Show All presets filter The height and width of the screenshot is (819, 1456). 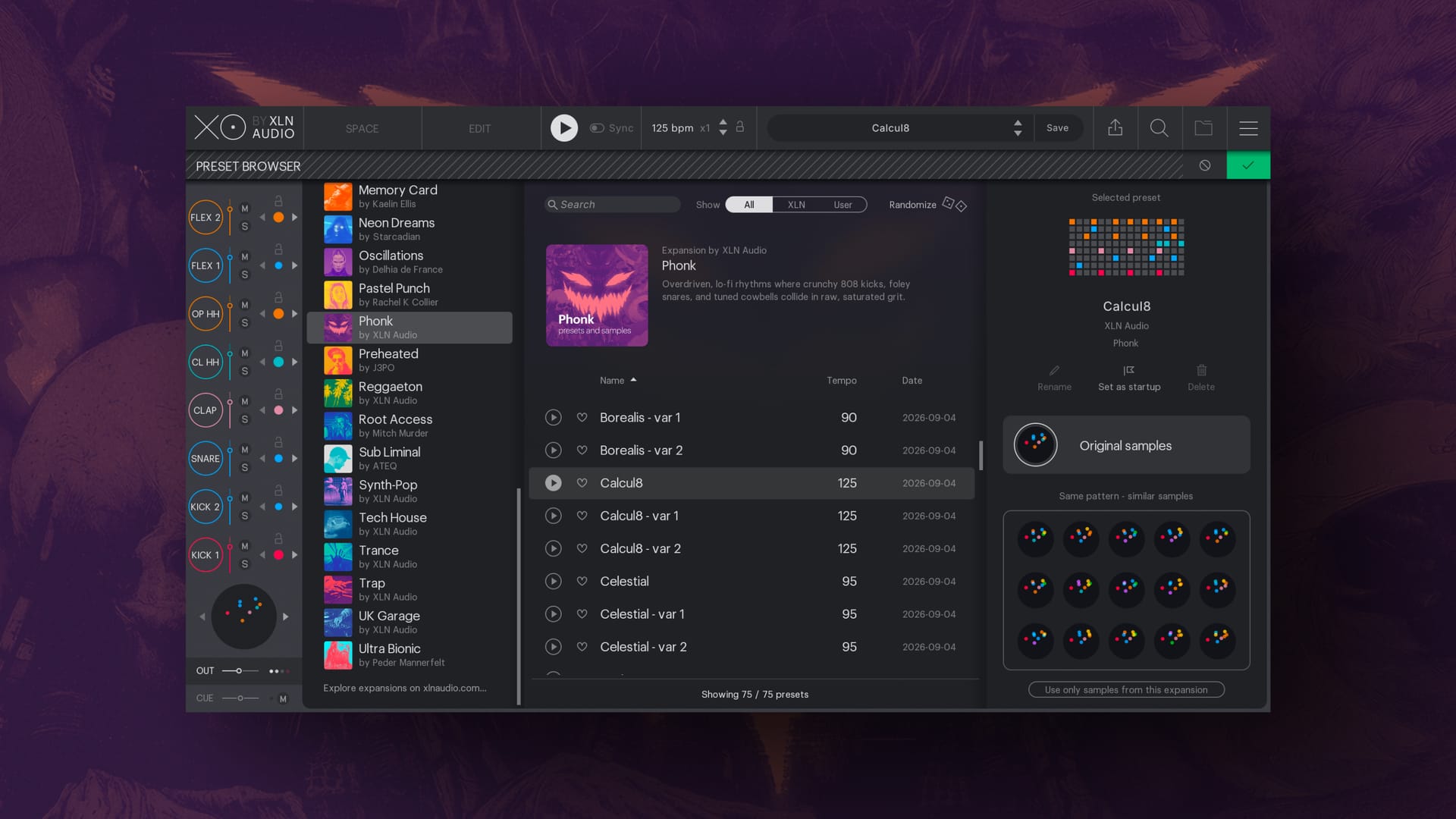(x=749, y=205)
